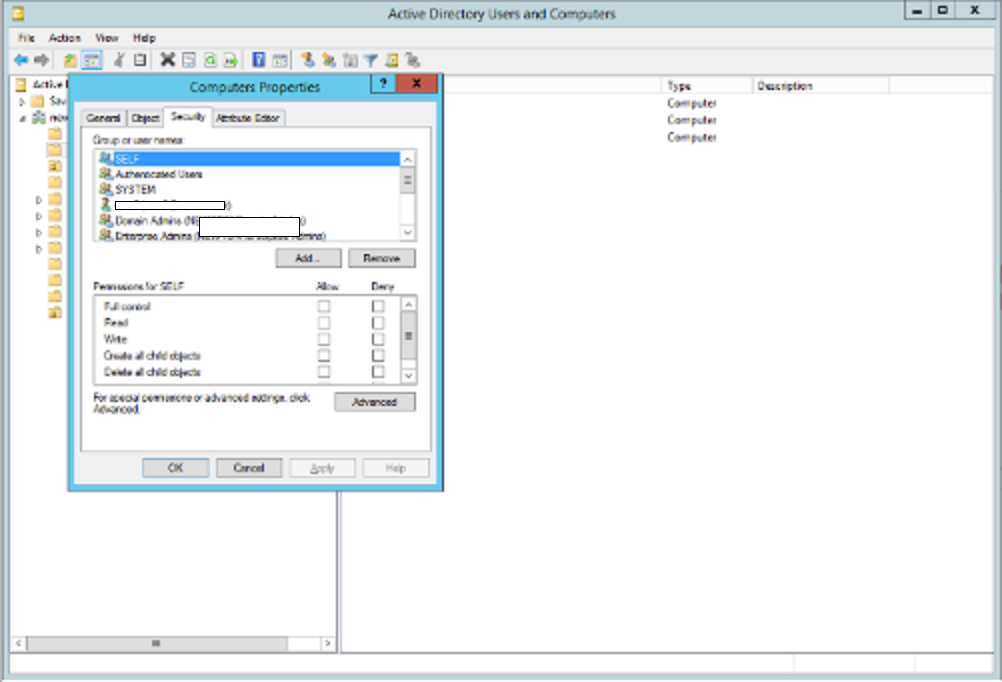This screenshot has width=1002, height=682.
Task: Click the Advanced button
Action: (x=375, y=402)
